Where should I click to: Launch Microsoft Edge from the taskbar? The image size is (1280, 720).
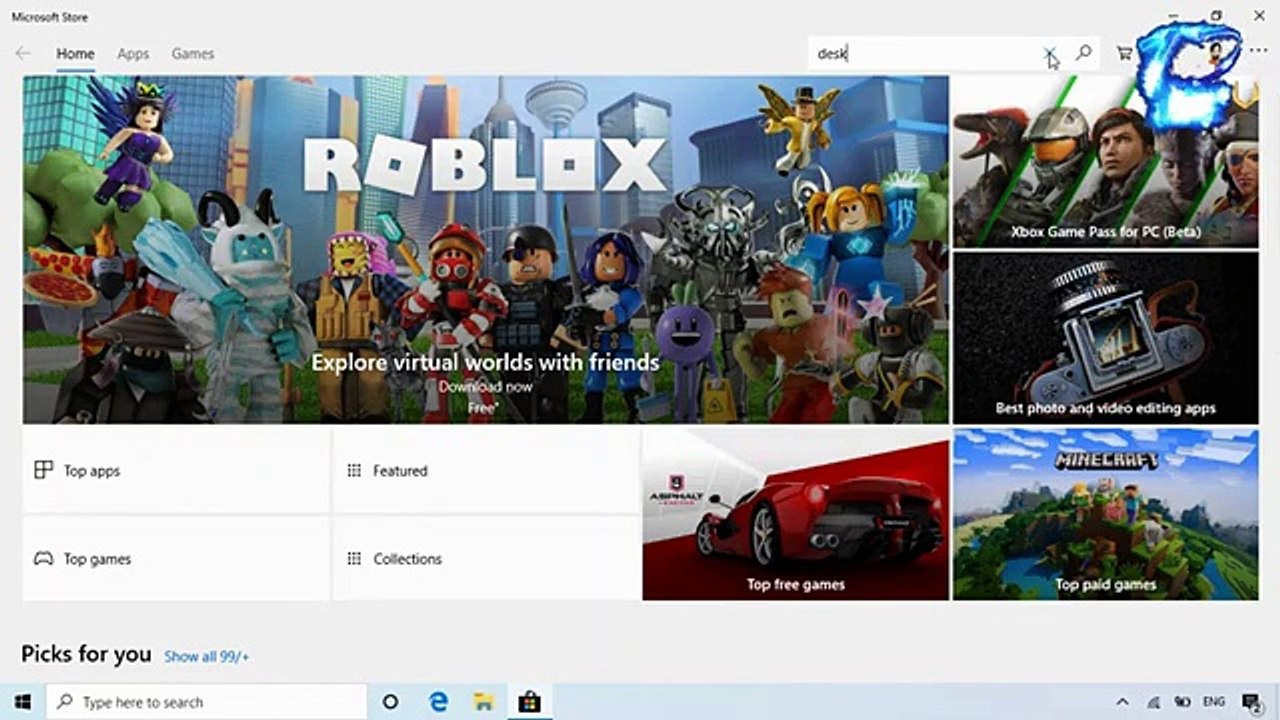[x=438, y=702]
